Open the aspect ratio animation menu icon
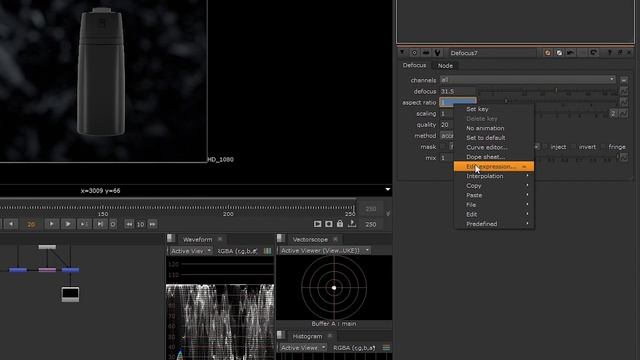This screenshot has height=360, width=640. (624, 102)
